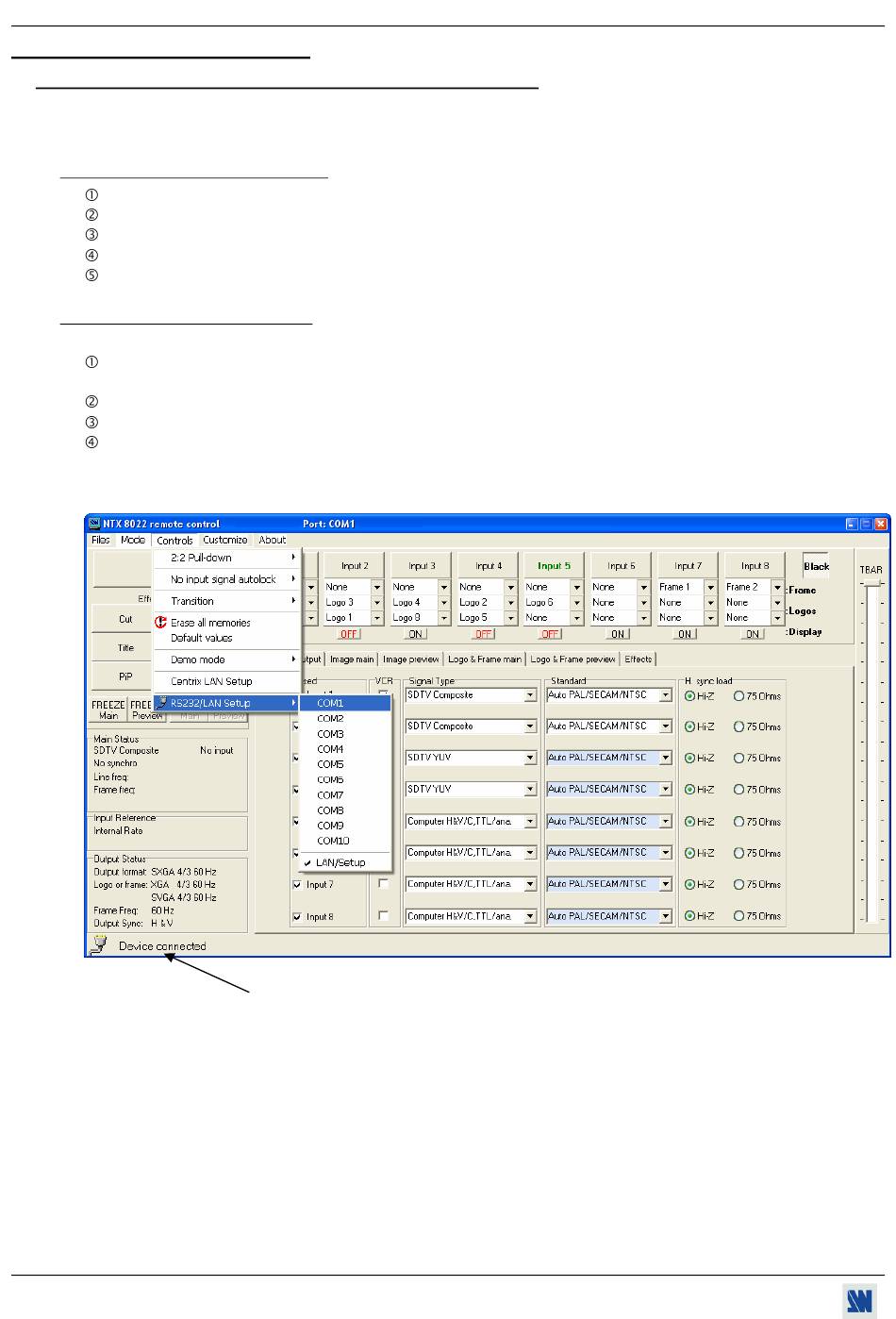
Task: Open Input 7 Frame 1 dropdown
Action: 710,587
